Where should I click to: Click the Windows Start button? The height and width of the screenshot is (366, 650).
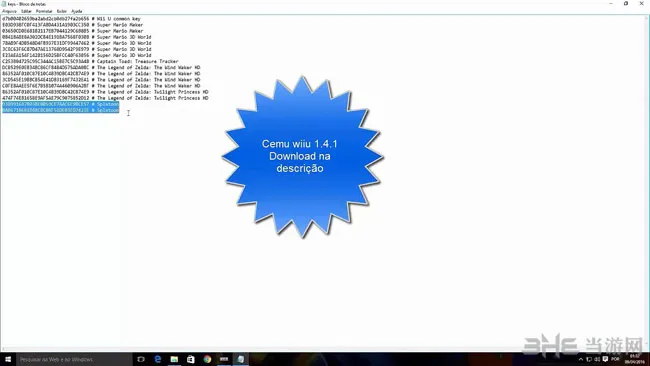[8, 359]
